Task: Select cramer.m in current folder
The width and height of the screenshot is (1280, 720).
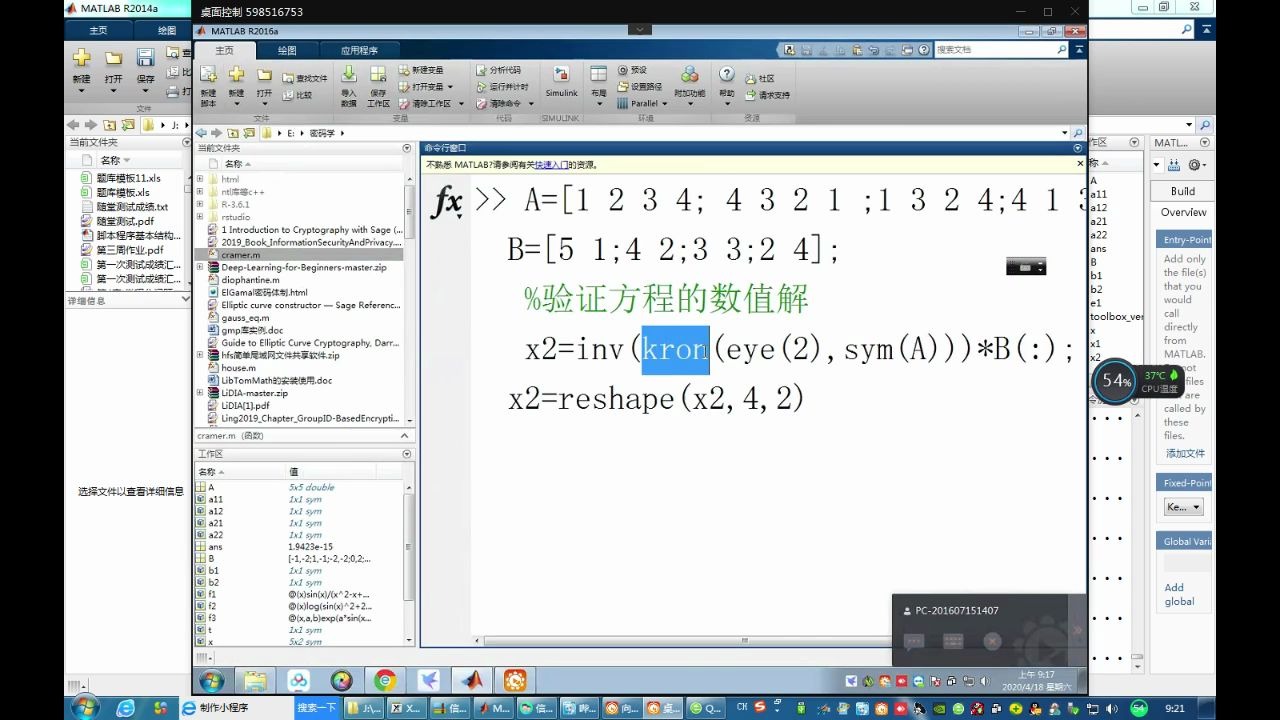Action: [x=240, y=255]
